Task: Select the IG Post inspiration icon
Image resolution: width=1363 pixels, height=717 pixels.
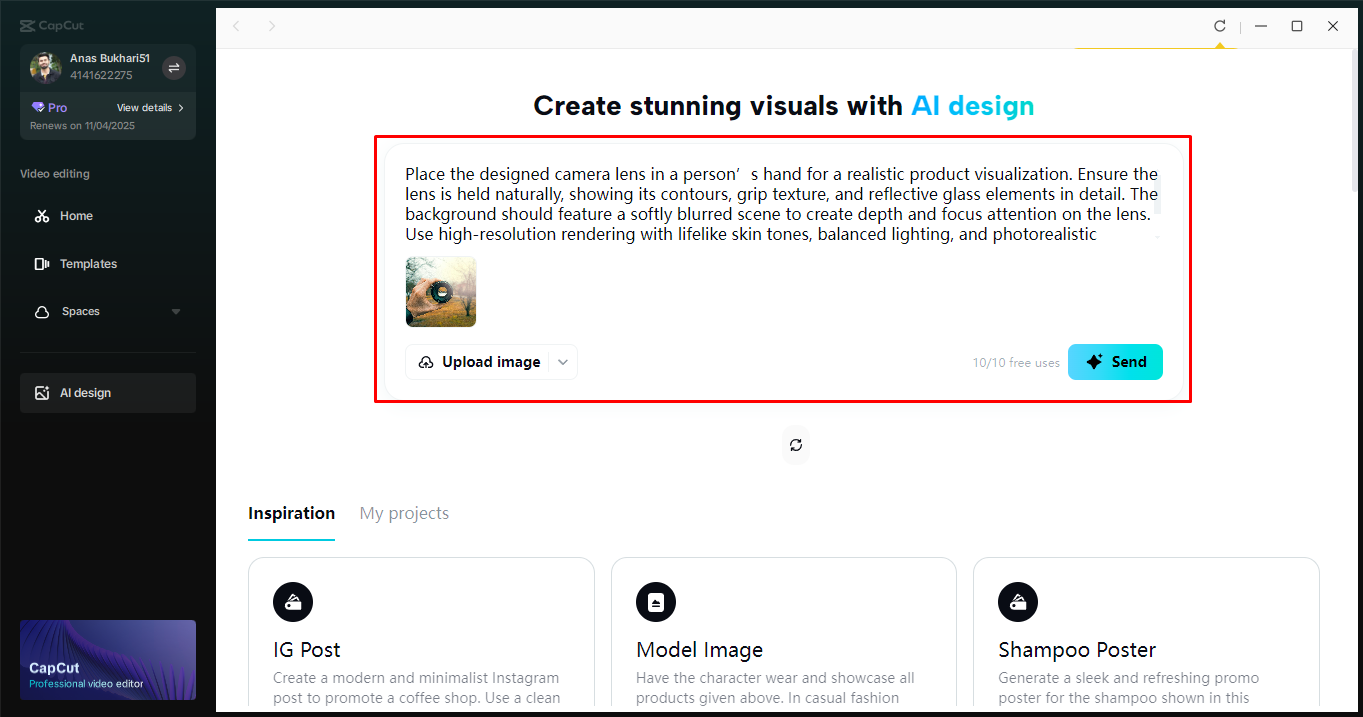Action: pos(292,602)
